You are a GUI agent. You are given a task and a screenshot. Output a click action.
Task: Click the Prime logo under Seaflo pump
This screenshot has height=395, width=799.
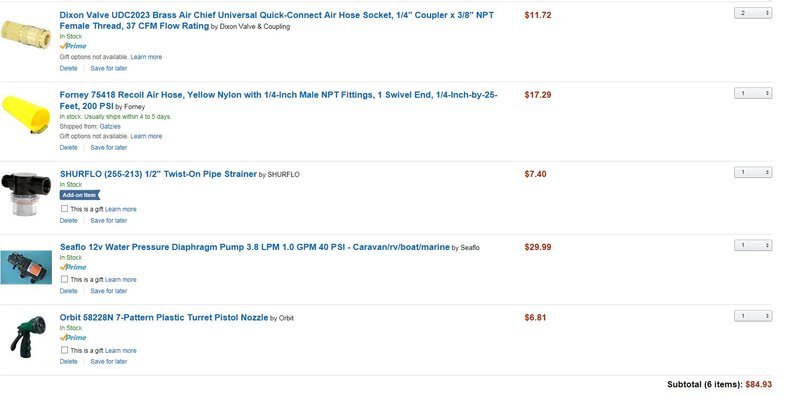pyautogui.click(x=73, y=267)
